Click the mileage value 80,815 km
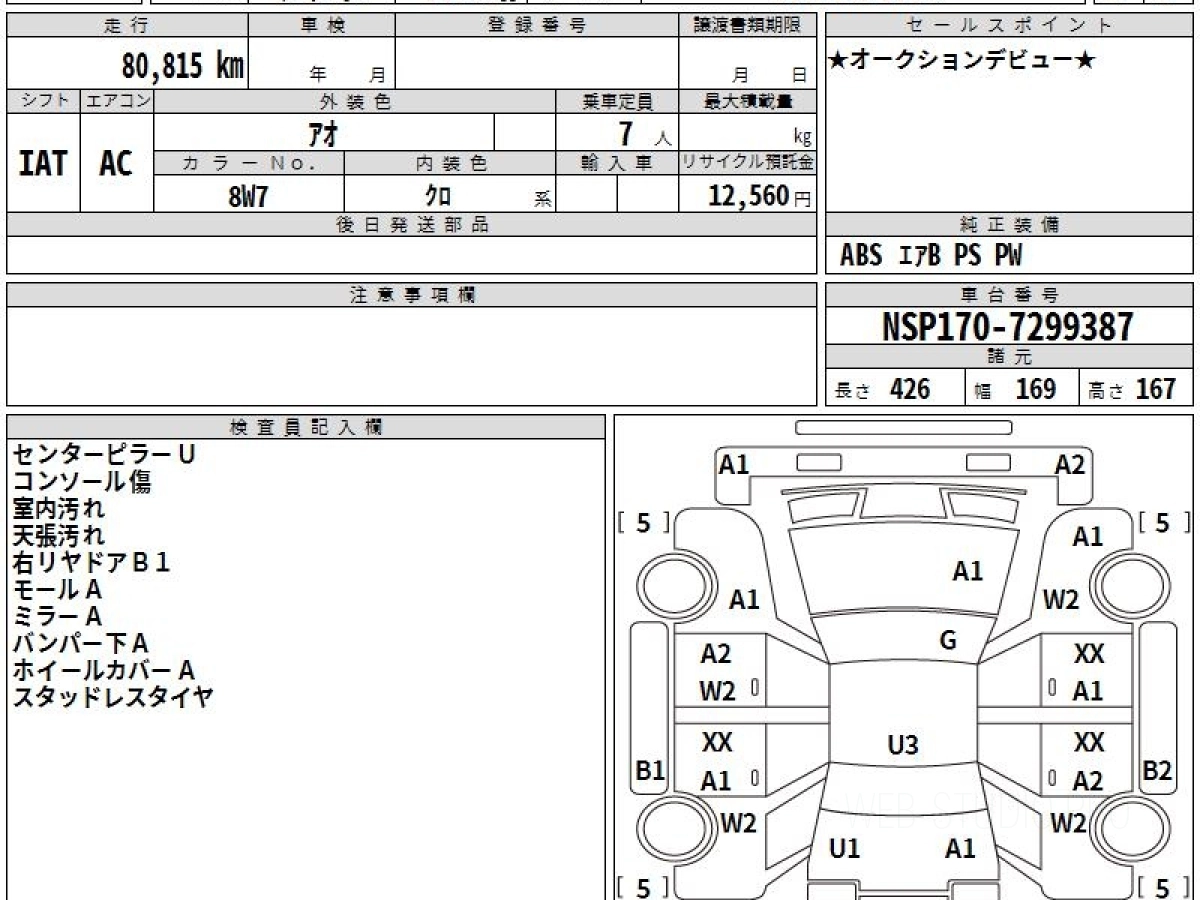Screen dimensions: 1200x900 pyautogui.click(x=183, y=66)
